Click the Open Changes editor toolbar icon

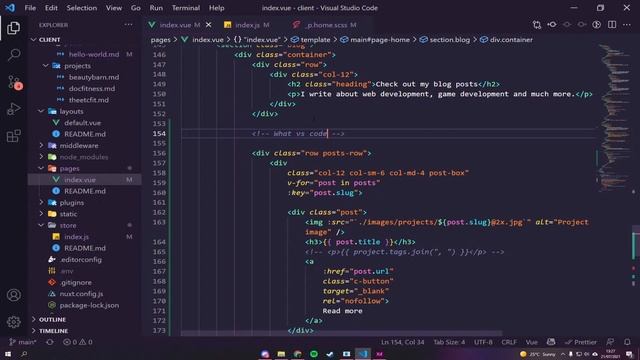point(537,25)
